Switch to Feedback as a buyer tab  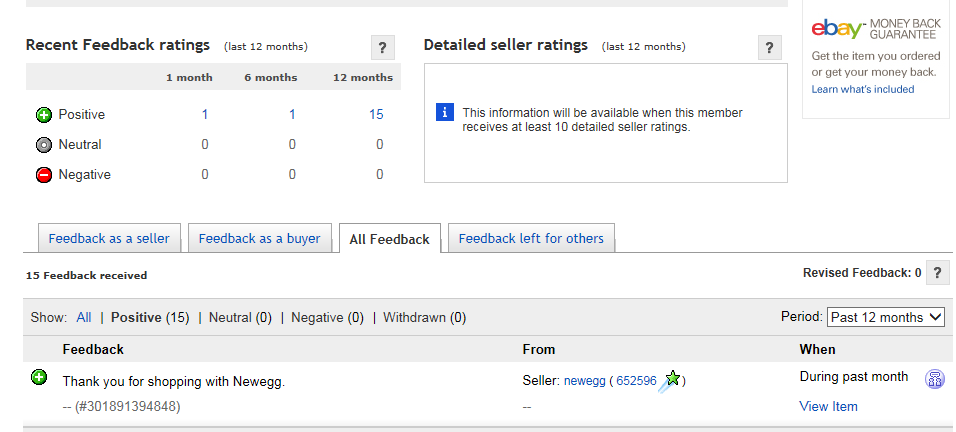click(x=259, y=238)
